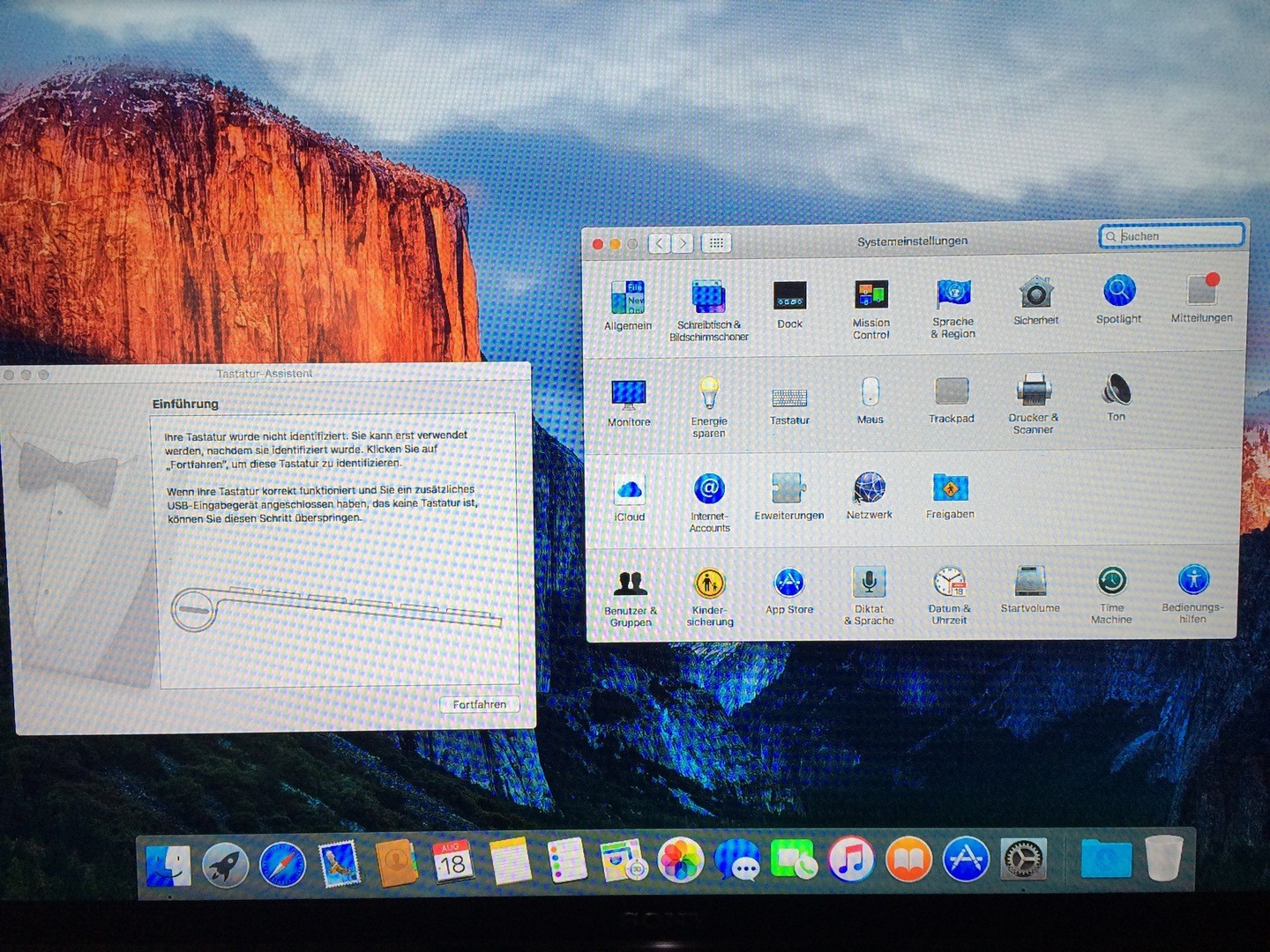Open Drucker & Scanner settings

pyautogui.click(x=1033, y=390)
